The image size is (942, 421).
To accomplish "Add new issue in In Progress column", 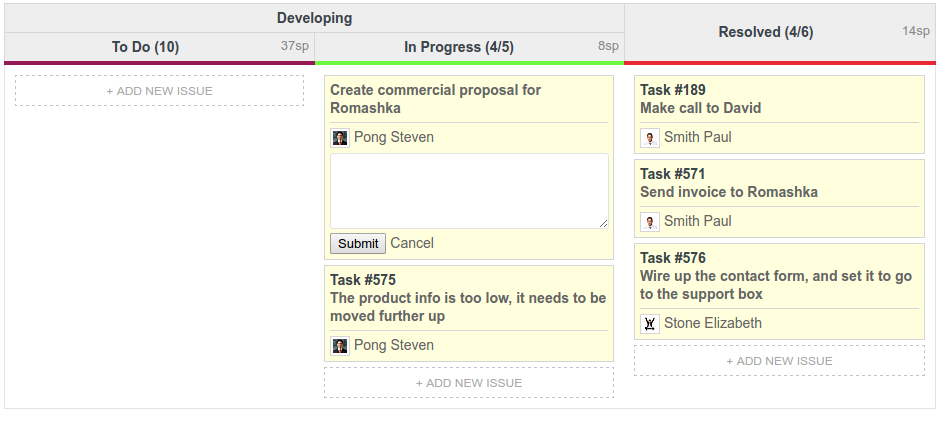I will tap(469, 383).
